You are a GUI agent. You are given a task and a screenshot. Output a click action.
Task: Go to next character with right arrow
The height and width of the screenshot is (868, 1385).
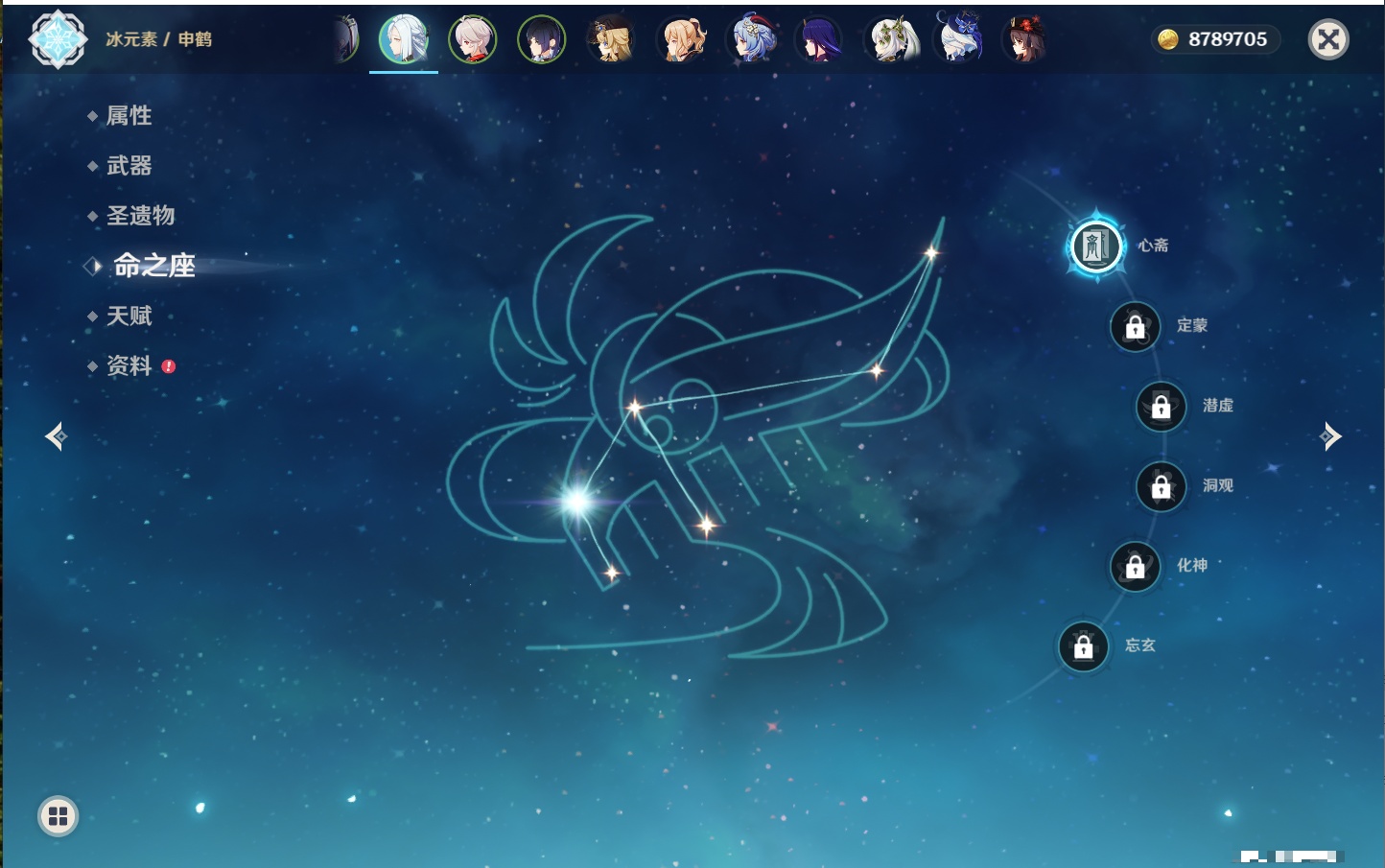(x=1330, y=436)
